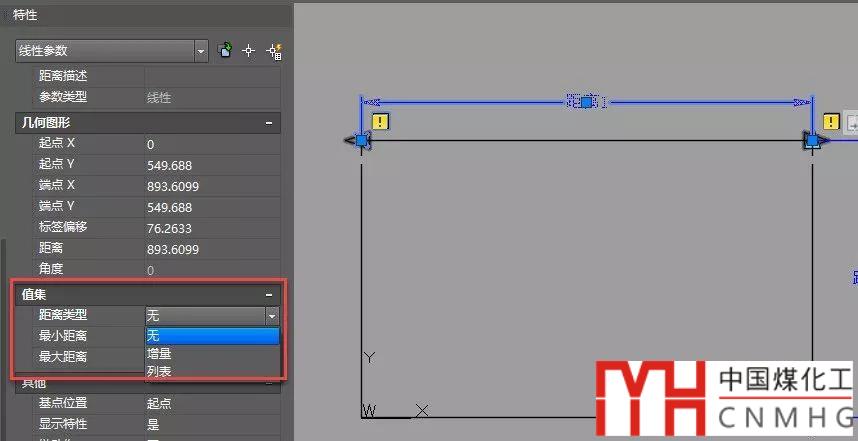Click the 起点 X value field
858x441 pixels.
pos(212,144)
